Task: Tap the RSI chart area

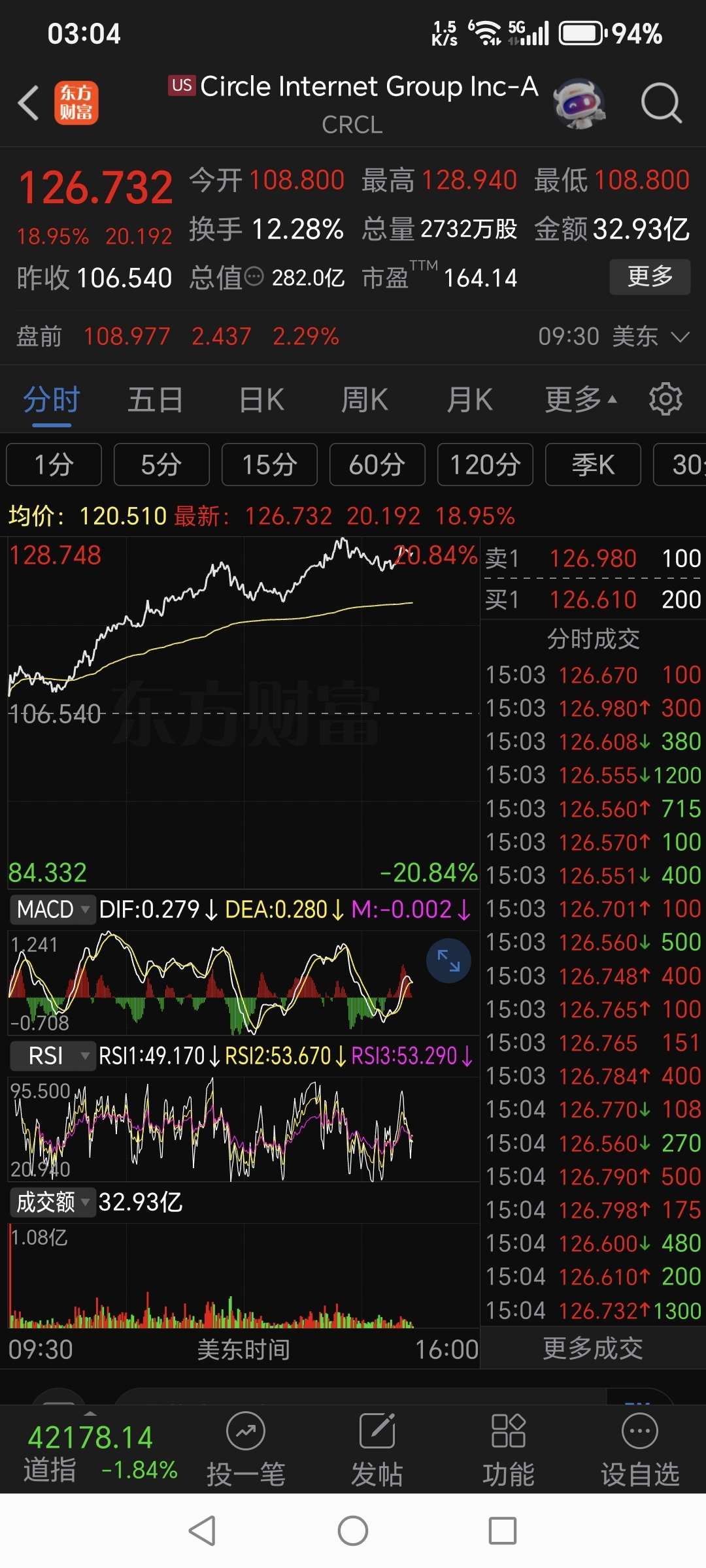Action: point(243,1130)
